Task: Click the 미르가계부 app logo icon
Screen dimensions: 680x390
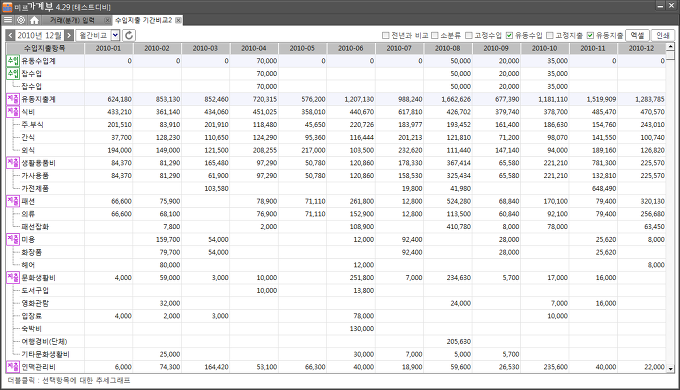Action: (x=7, y=7)
